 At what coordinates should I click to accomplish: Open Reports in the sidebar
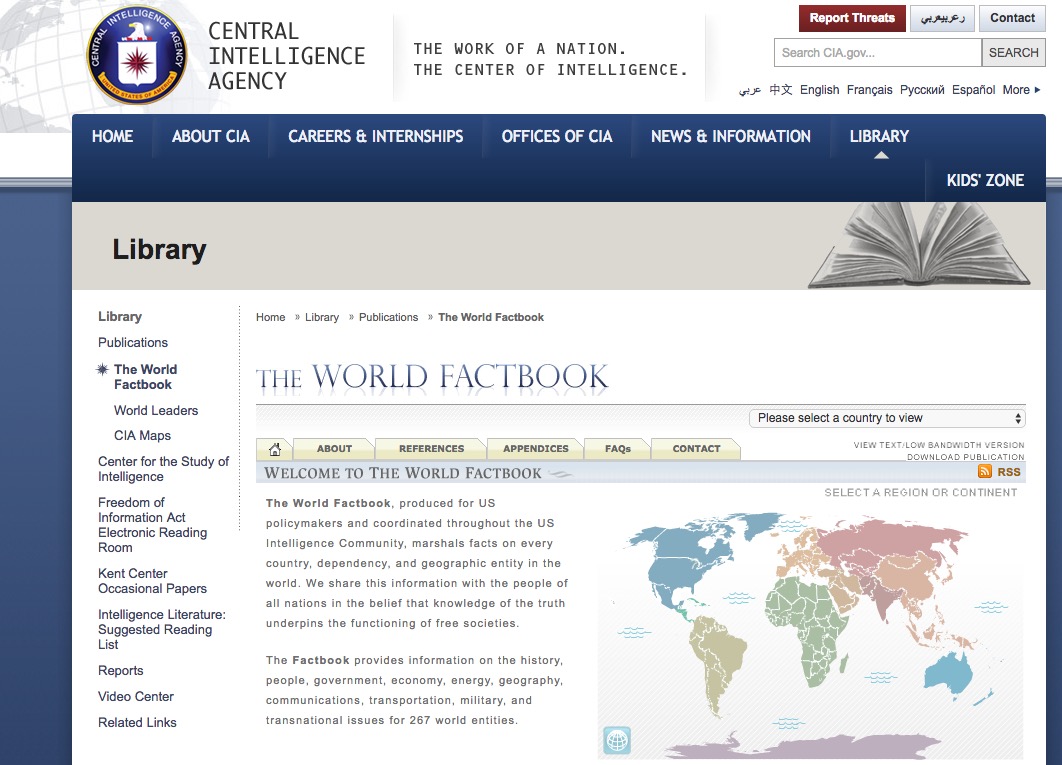121,671
